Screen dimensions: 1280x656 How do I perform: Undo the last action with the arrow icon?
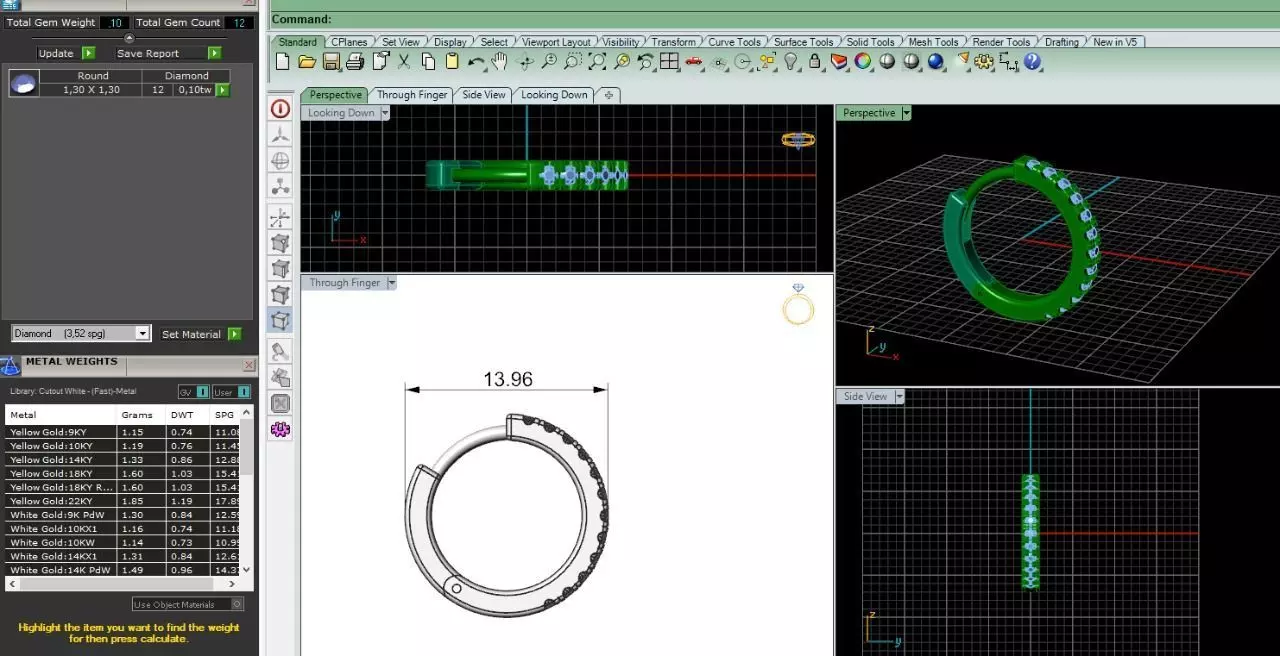(x=476, y=62)
